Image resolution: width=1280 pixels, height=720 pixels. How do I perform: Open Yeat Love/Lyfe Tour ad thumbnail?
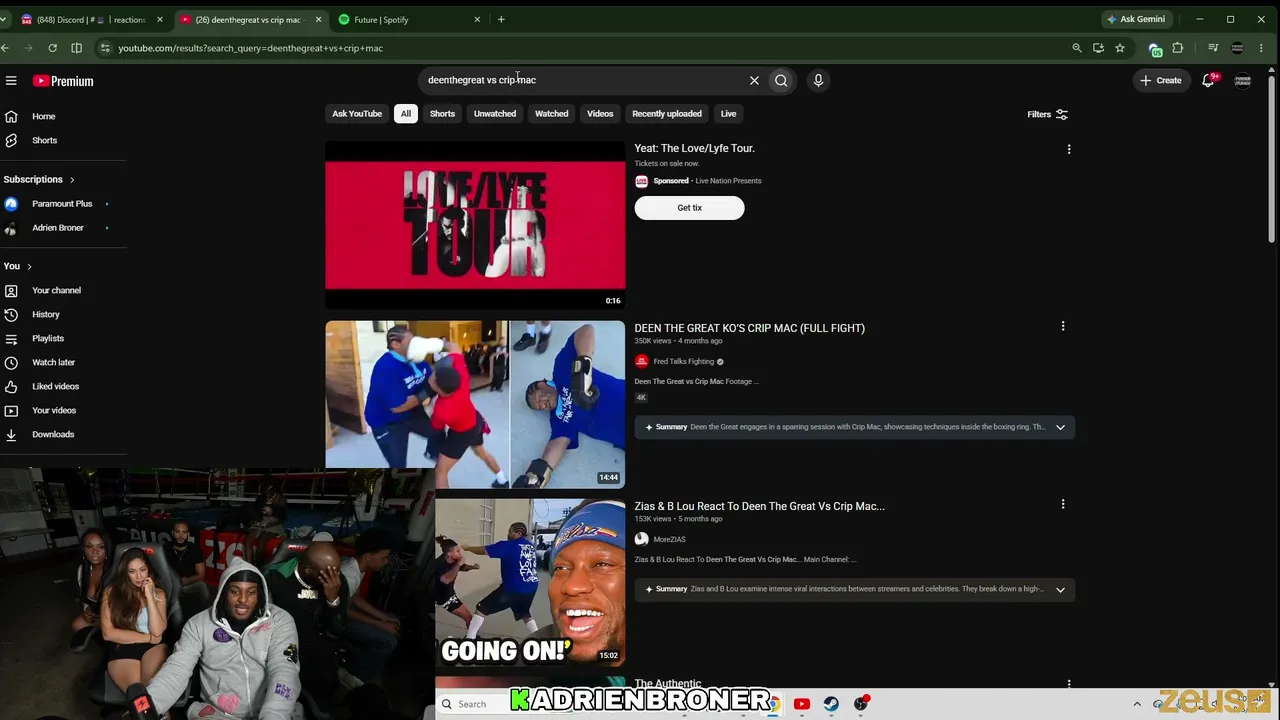pos(475,225)
